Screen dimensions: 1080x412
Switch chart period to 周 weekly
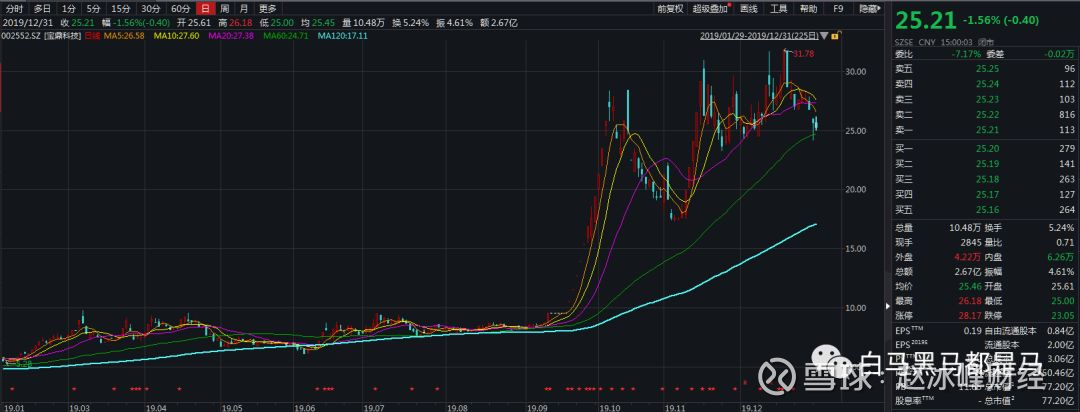(x=225, y=9)
